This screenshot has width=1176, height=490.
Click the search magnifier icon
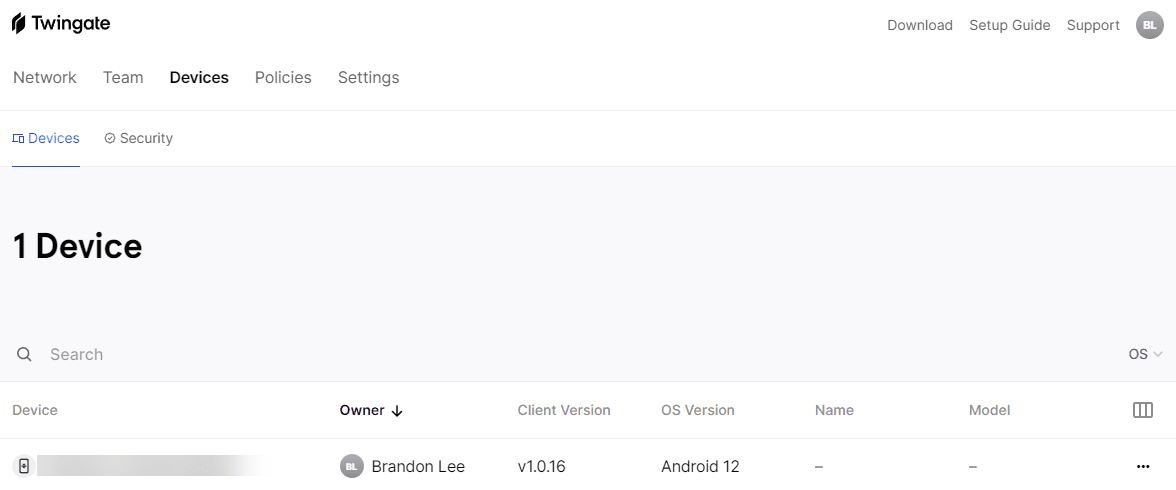point(25,354)
